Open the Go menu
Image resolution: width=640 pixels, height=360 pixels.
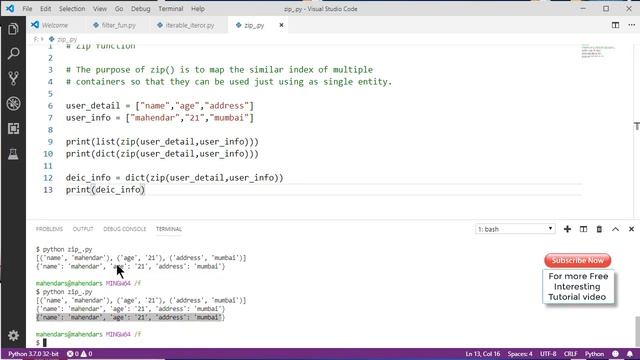(119, 9)
